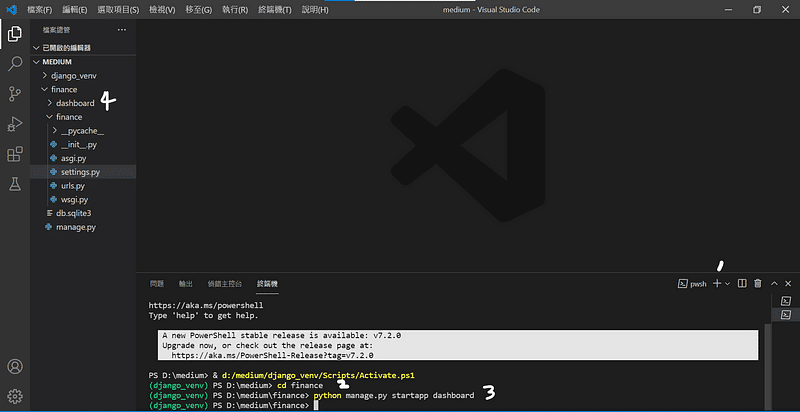Open the Search view icon
Image resolution: width=800 pixels, height=412 pixels.
coord(15,64)
